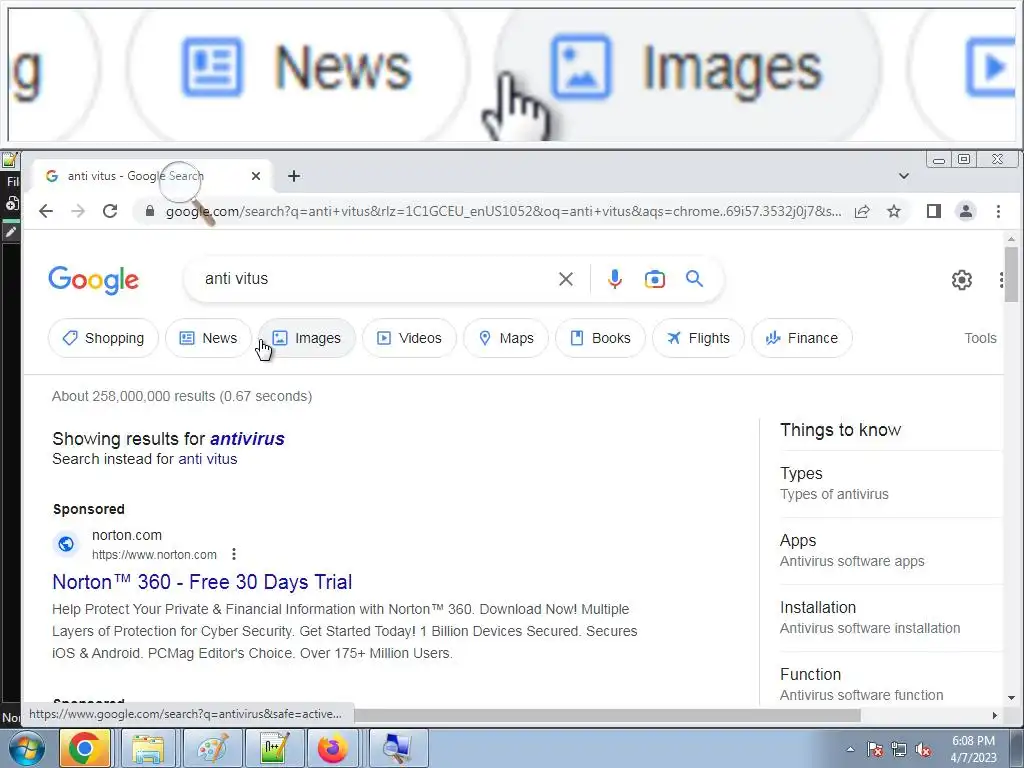Screen dimensions: 1024x768
Task: Click the address bar URL
Action: 503,212
